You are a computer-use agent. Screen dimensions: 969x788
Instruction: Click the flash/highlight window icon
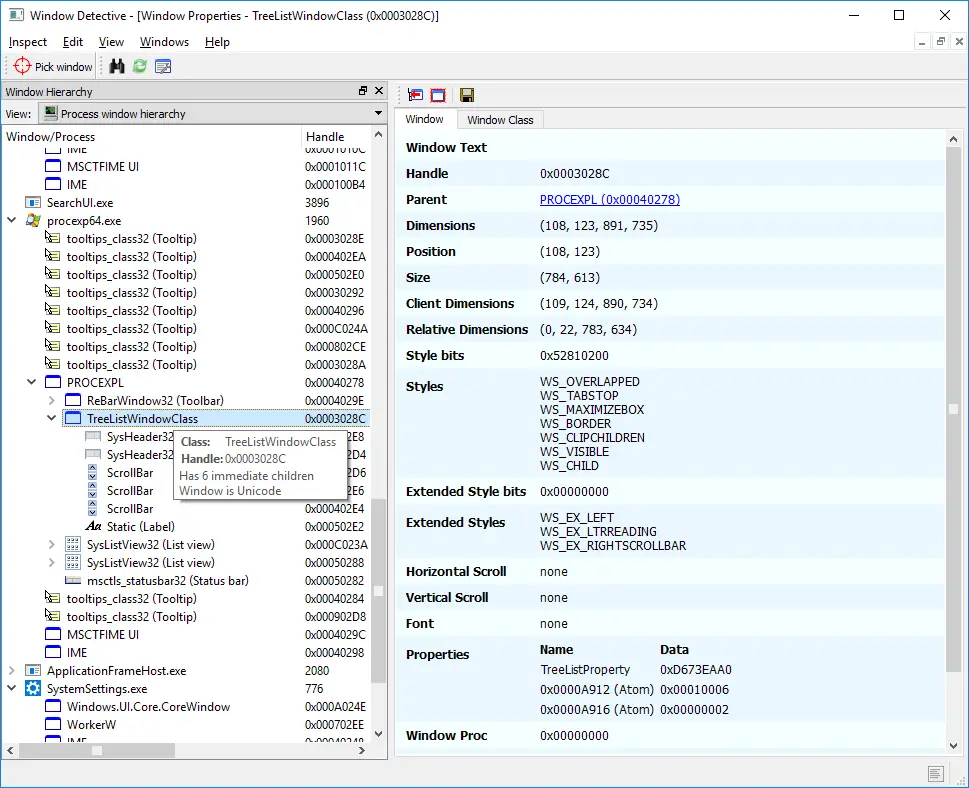438,95
